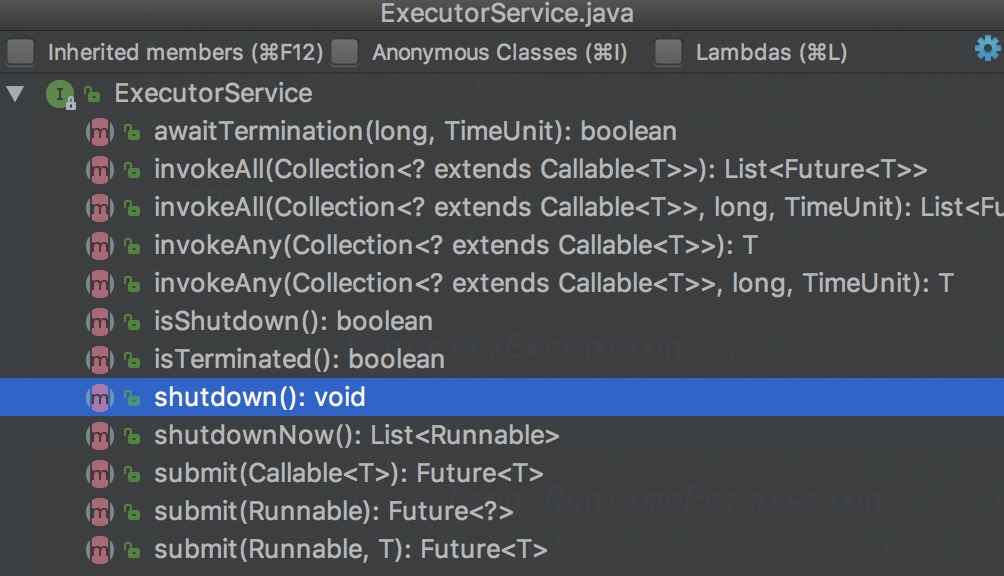
Task: Click the public lock icon beside submit(Runnable, T)
Action: (x=131, y=550)
